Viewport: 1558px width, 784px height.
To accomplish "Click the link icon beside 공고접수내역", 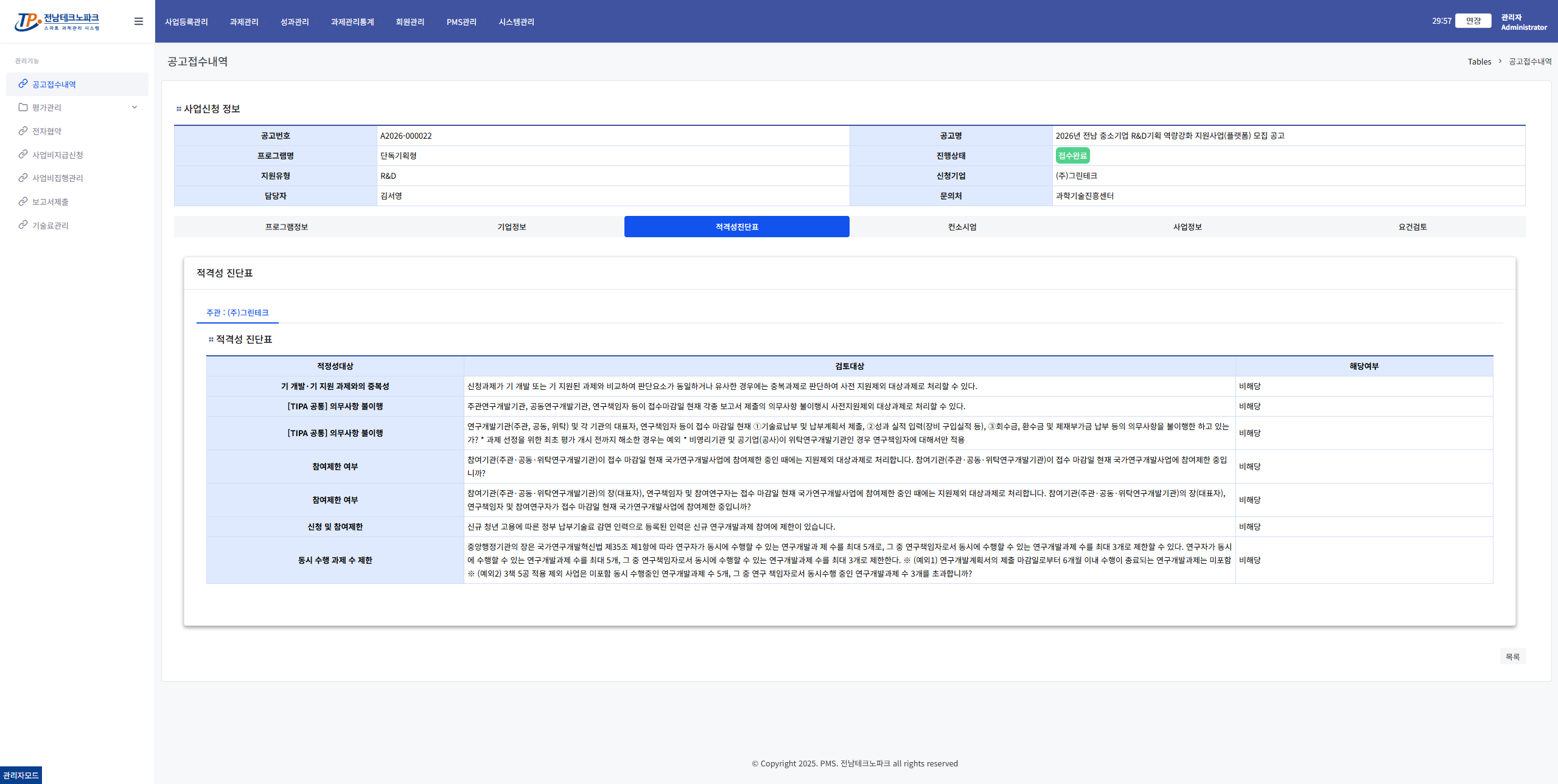I will pos(23,84).
